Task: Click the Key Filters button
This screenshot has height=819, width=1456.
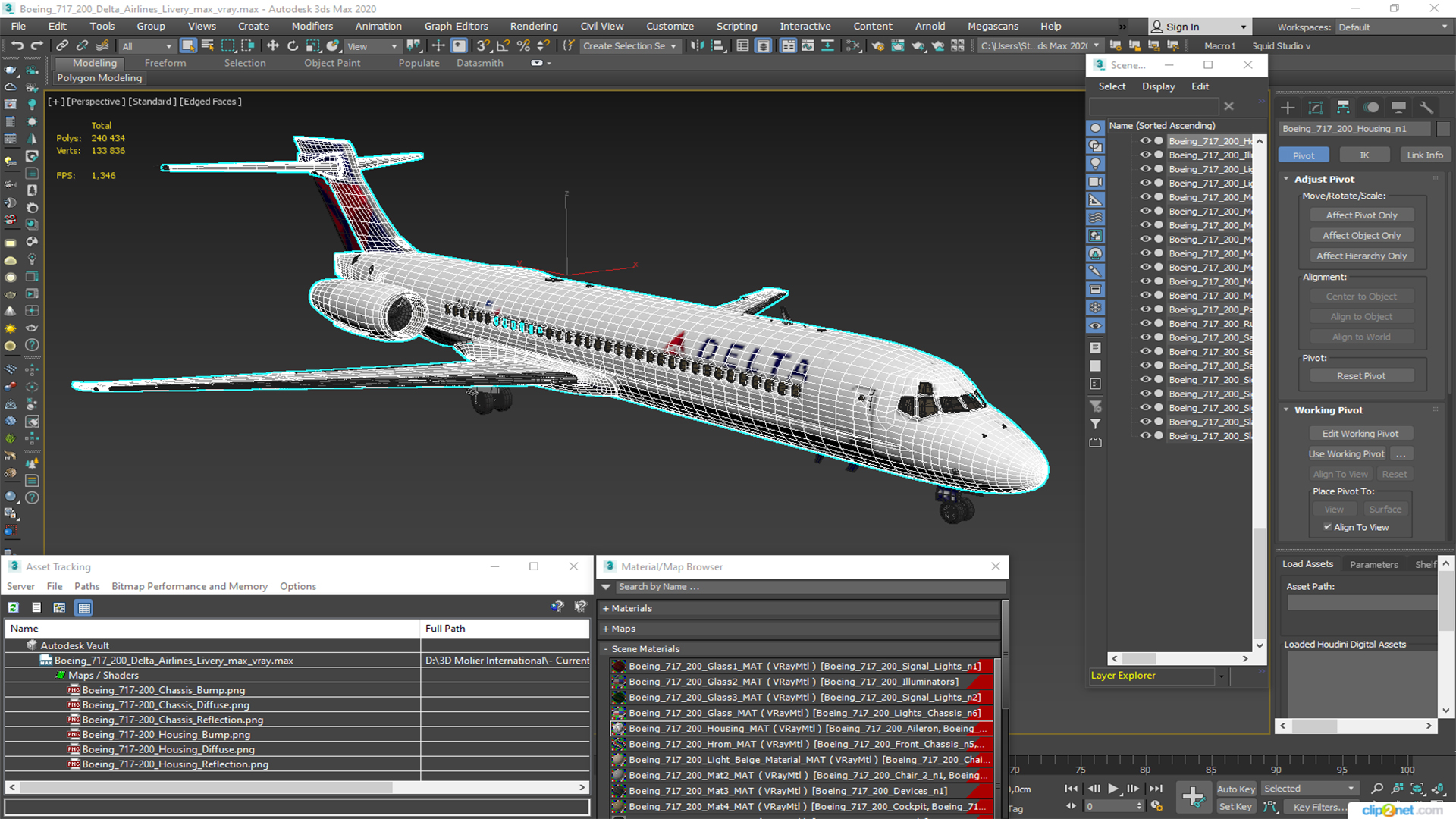Action: (1321, 807)
